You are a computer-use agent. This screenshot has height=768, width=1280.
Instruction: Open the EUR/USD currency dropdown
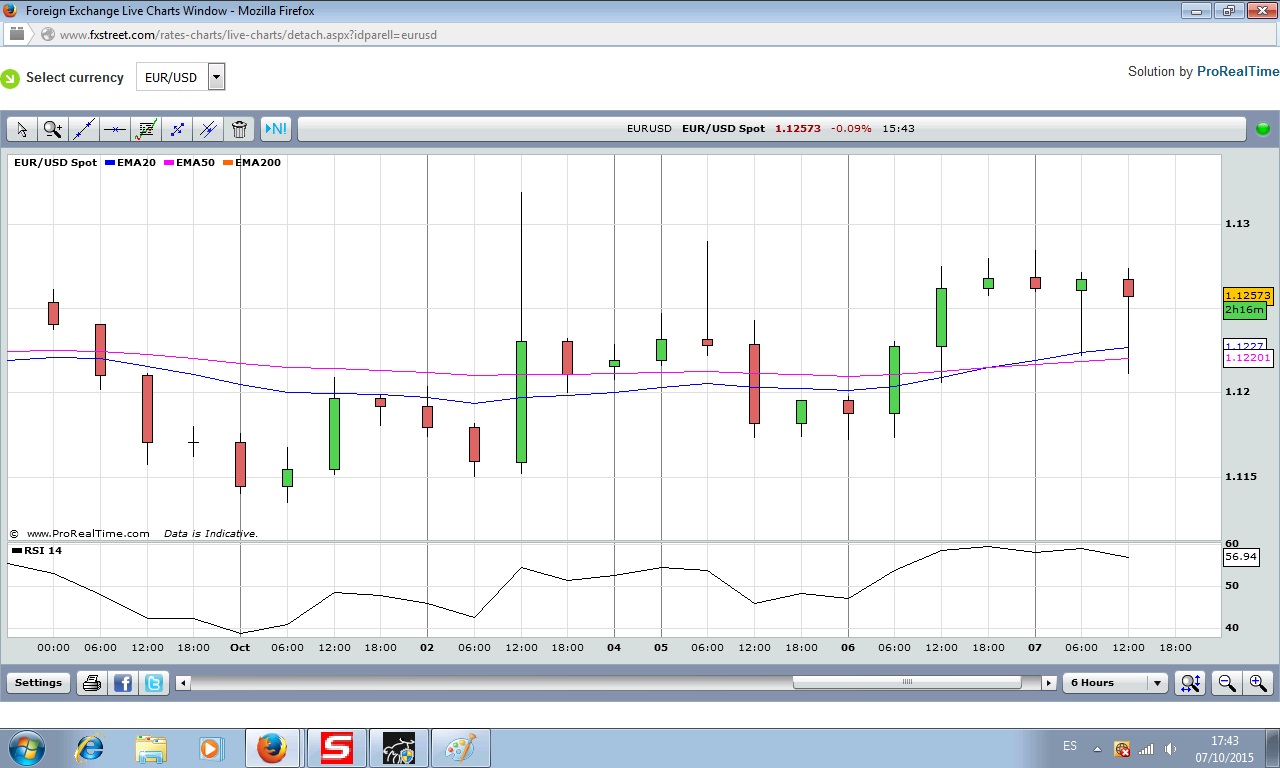216,77
